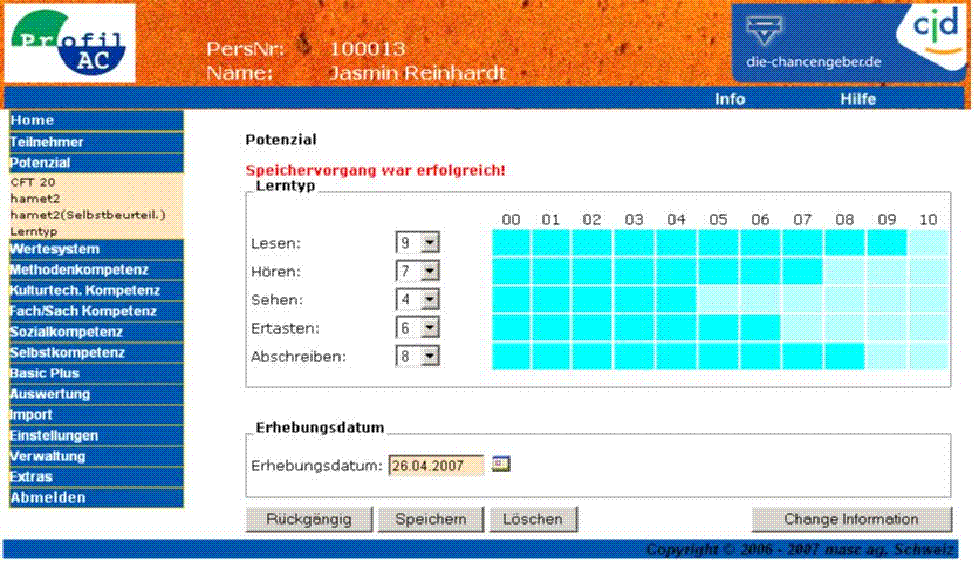Click the CJD logo
The width and height of the screenshot is (974, 566).
pos(940,28)
